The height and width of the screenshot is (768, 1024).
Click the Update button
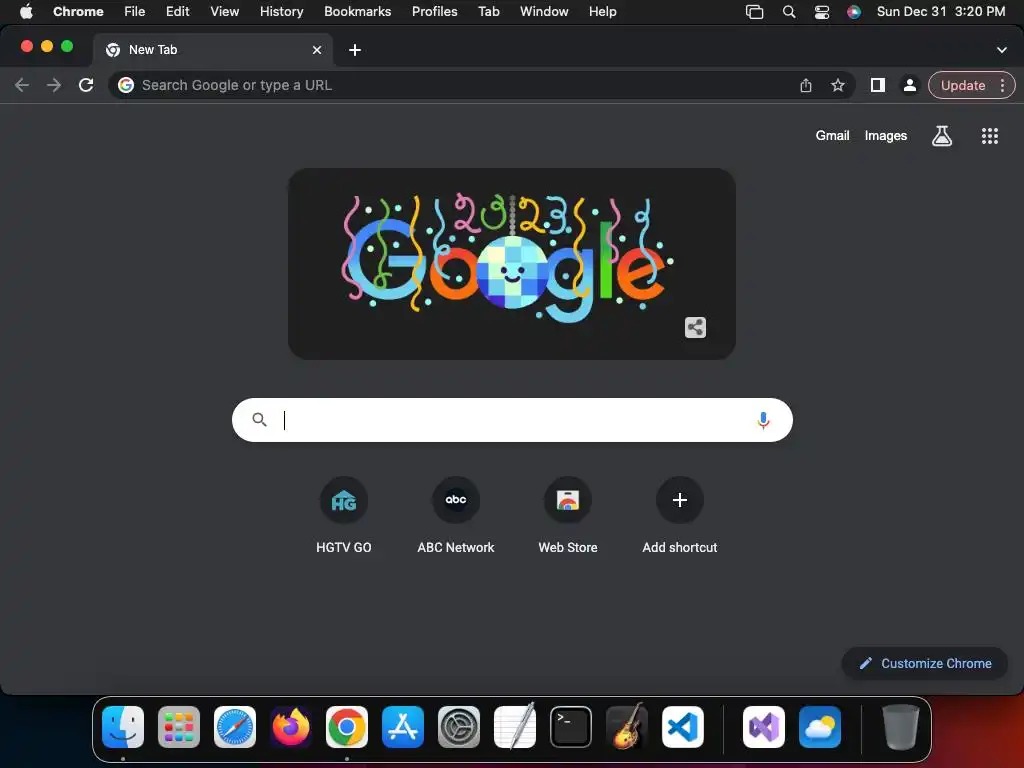click(x=963, y=86)
